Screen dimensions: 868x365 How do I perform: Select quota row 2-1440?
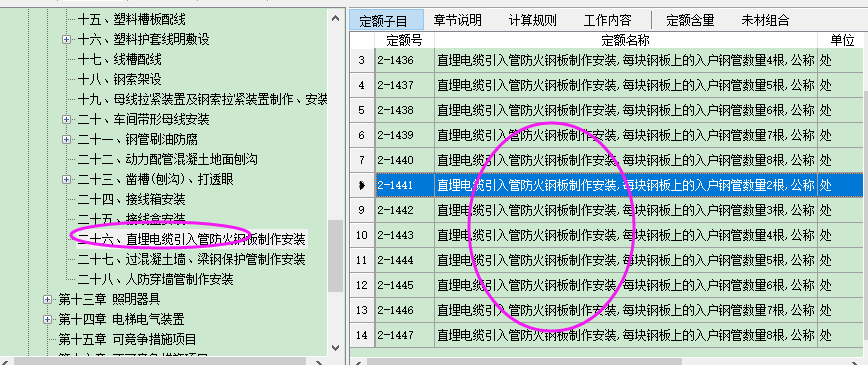point(607,160)
